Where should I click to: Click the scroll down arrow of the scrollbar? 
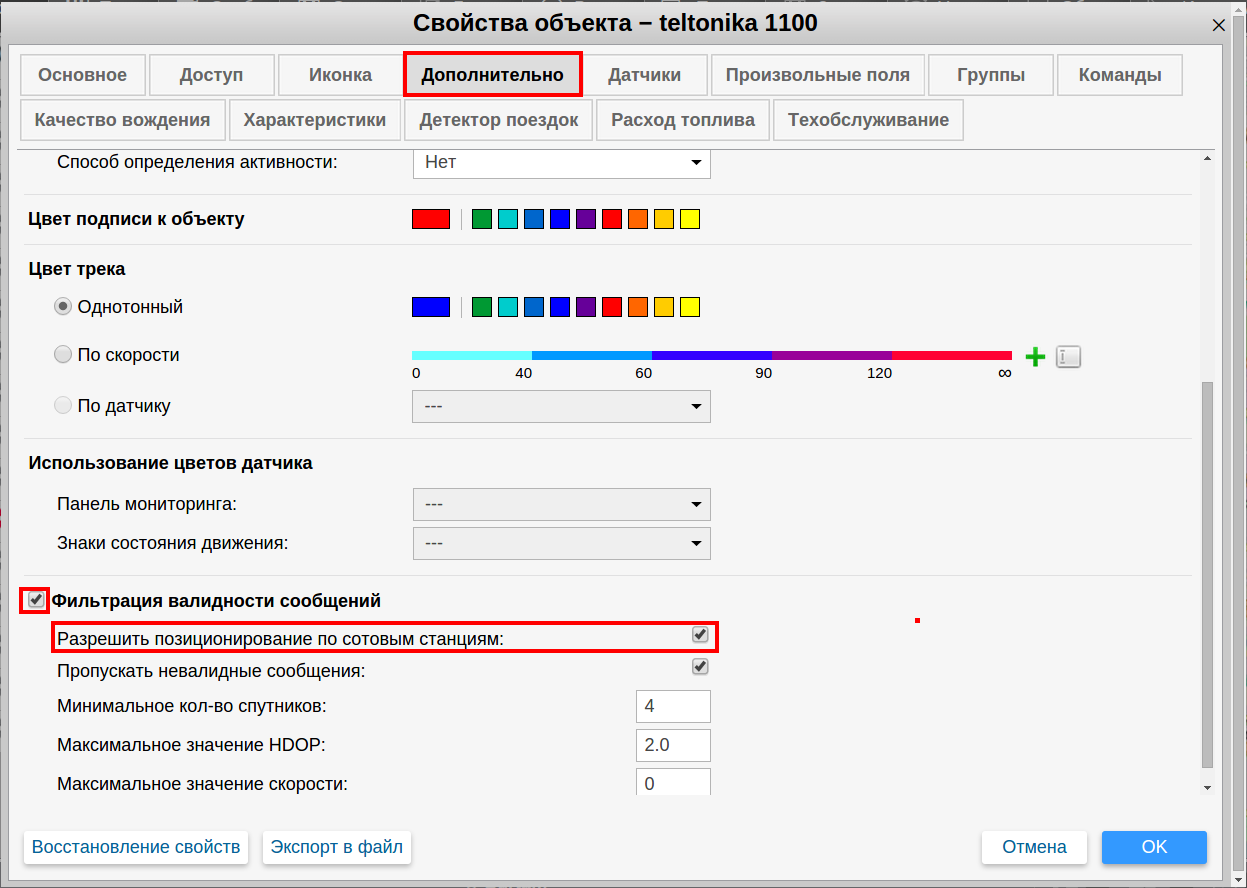click(x=1207, y=788)
